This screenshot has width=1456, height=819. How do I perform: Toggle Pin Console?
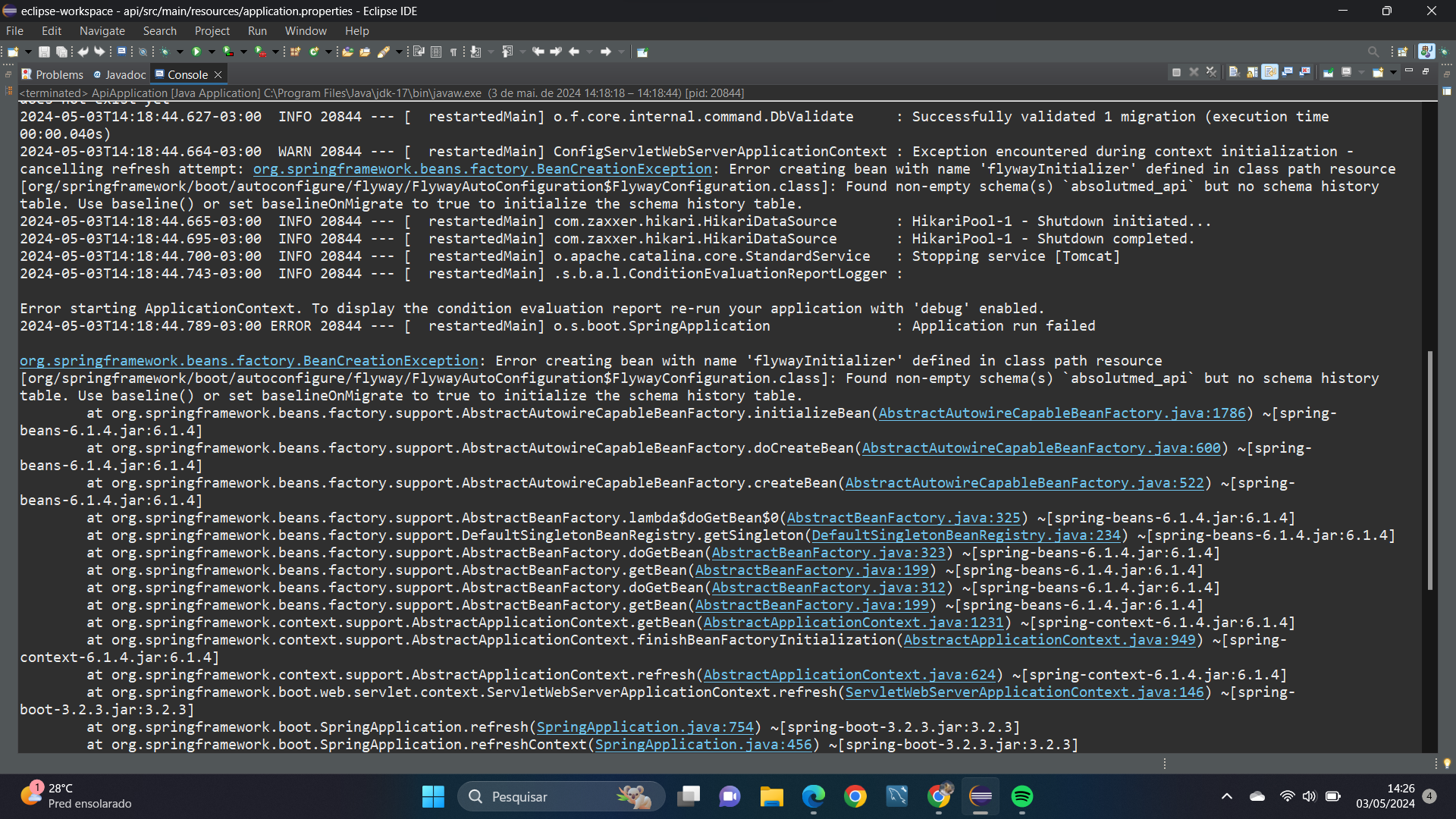1328,72
